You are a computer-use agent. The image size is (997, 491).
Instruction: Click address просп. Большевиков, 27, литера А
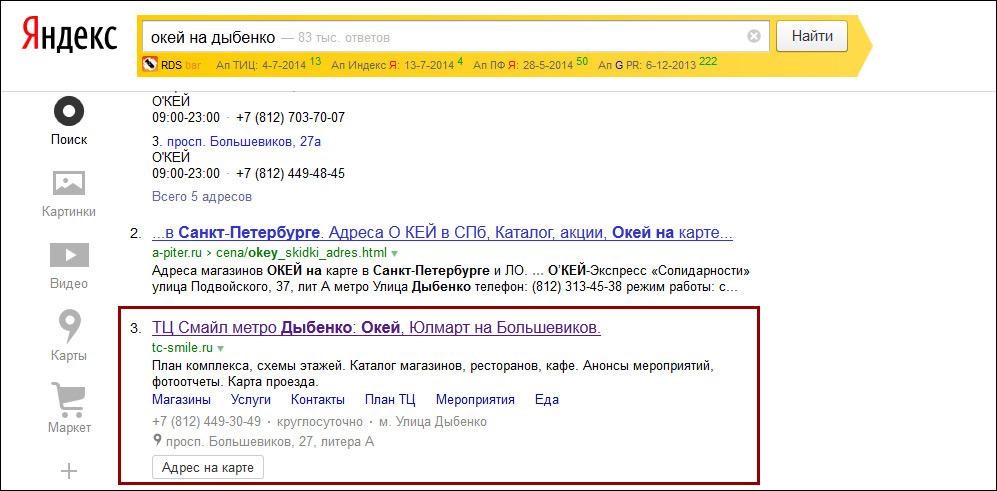click(270, 441)
